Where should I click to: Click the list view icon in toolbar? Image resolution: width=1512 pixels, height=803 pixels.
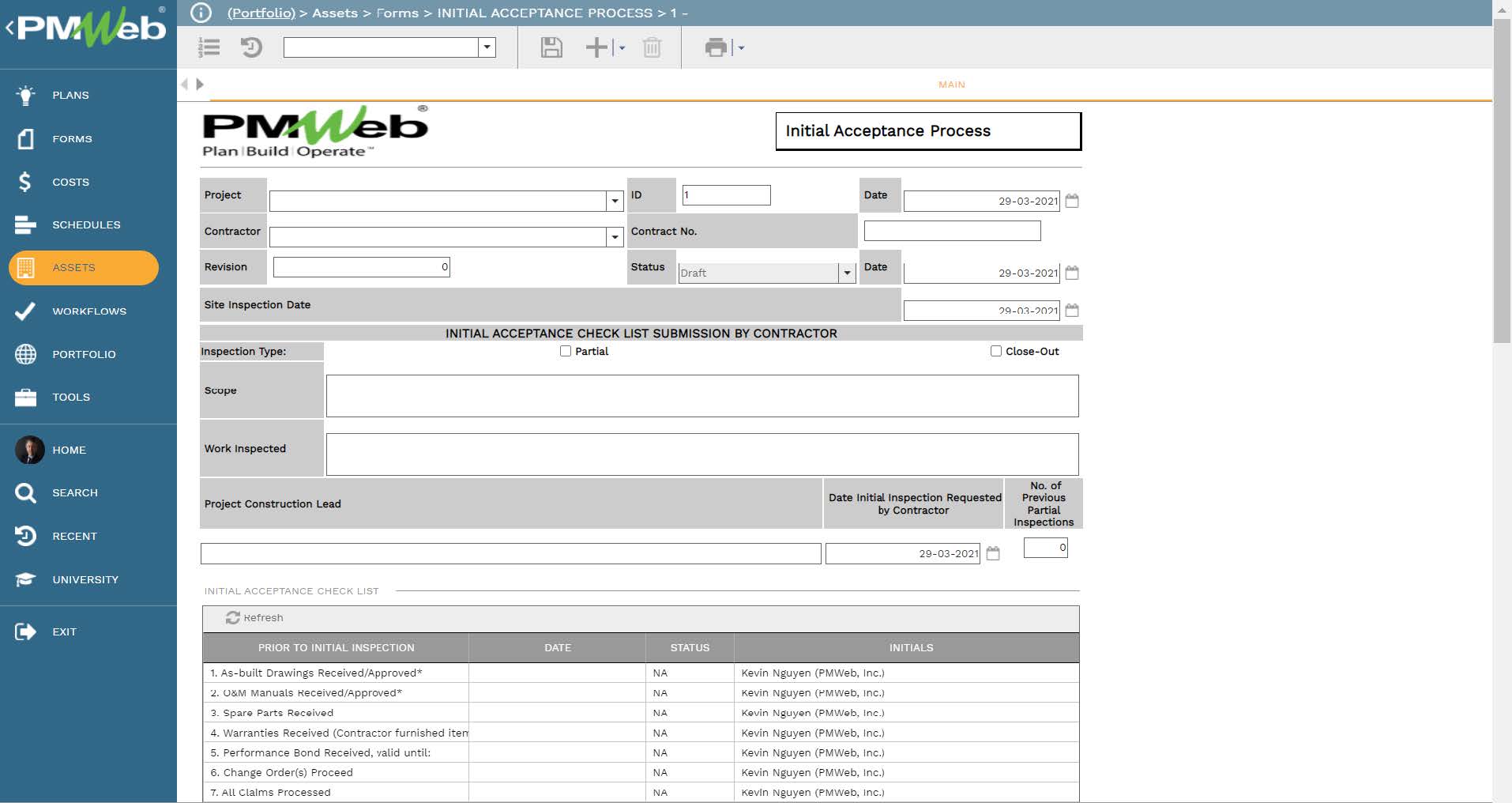click(x=209, y=47)
